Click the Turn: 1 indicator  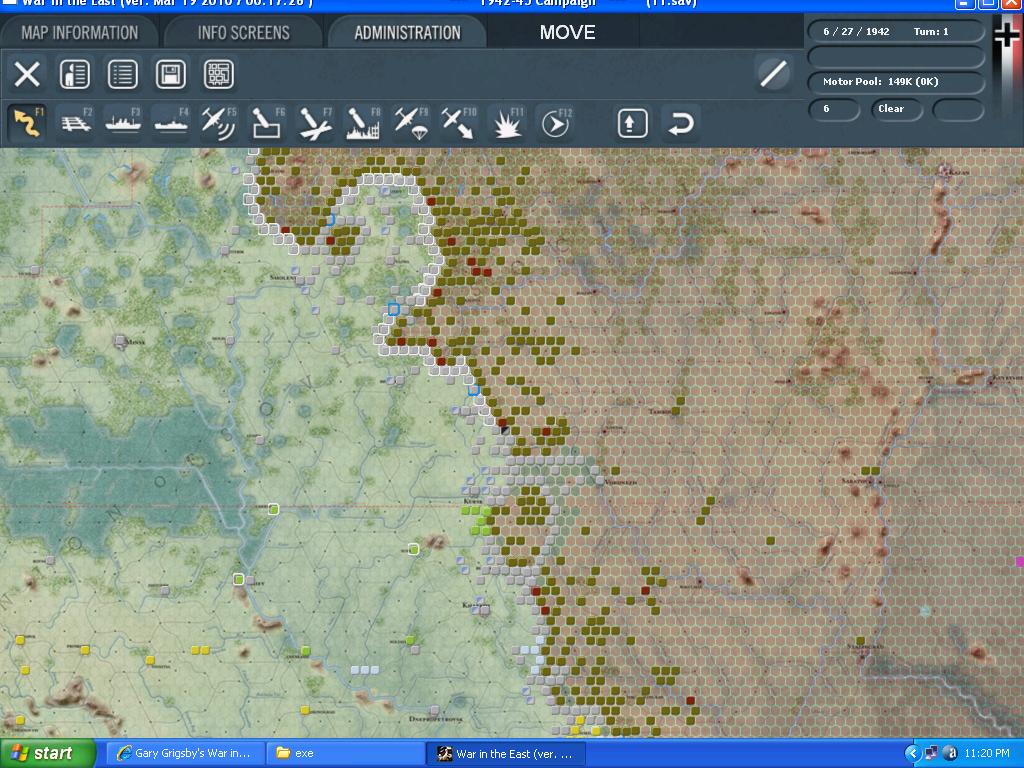pos(931,31)
